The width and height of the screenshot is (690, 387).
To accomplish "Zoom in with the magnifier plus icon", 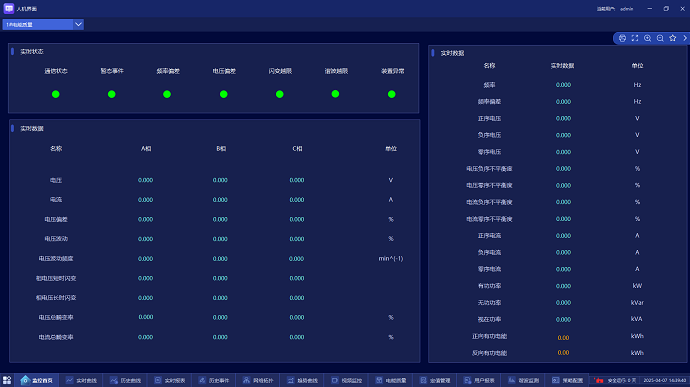I will pos(647,38).
